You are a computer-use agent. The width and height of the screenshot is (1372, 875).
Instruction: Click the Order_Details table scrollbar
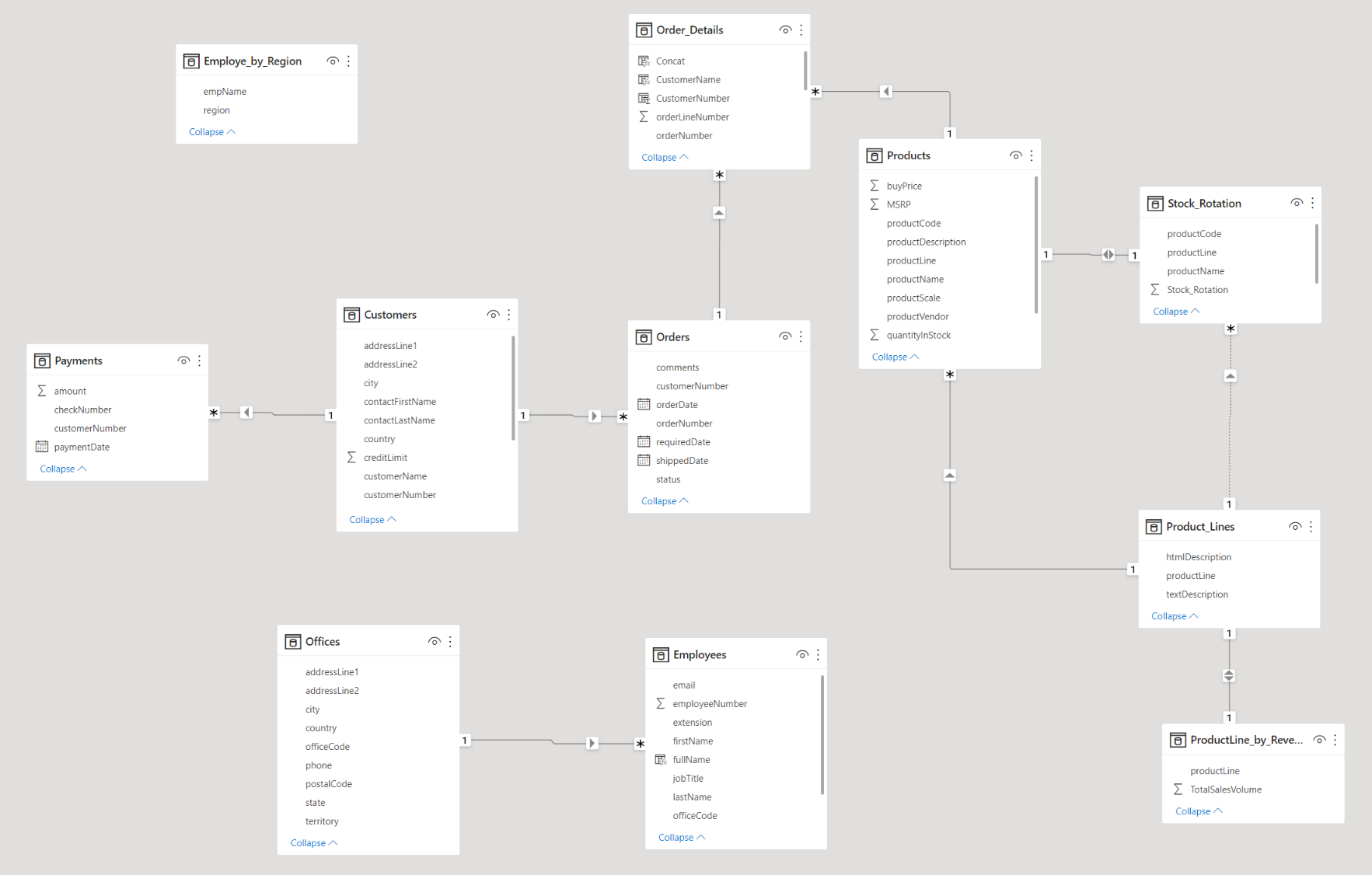[x=805, y=71]
